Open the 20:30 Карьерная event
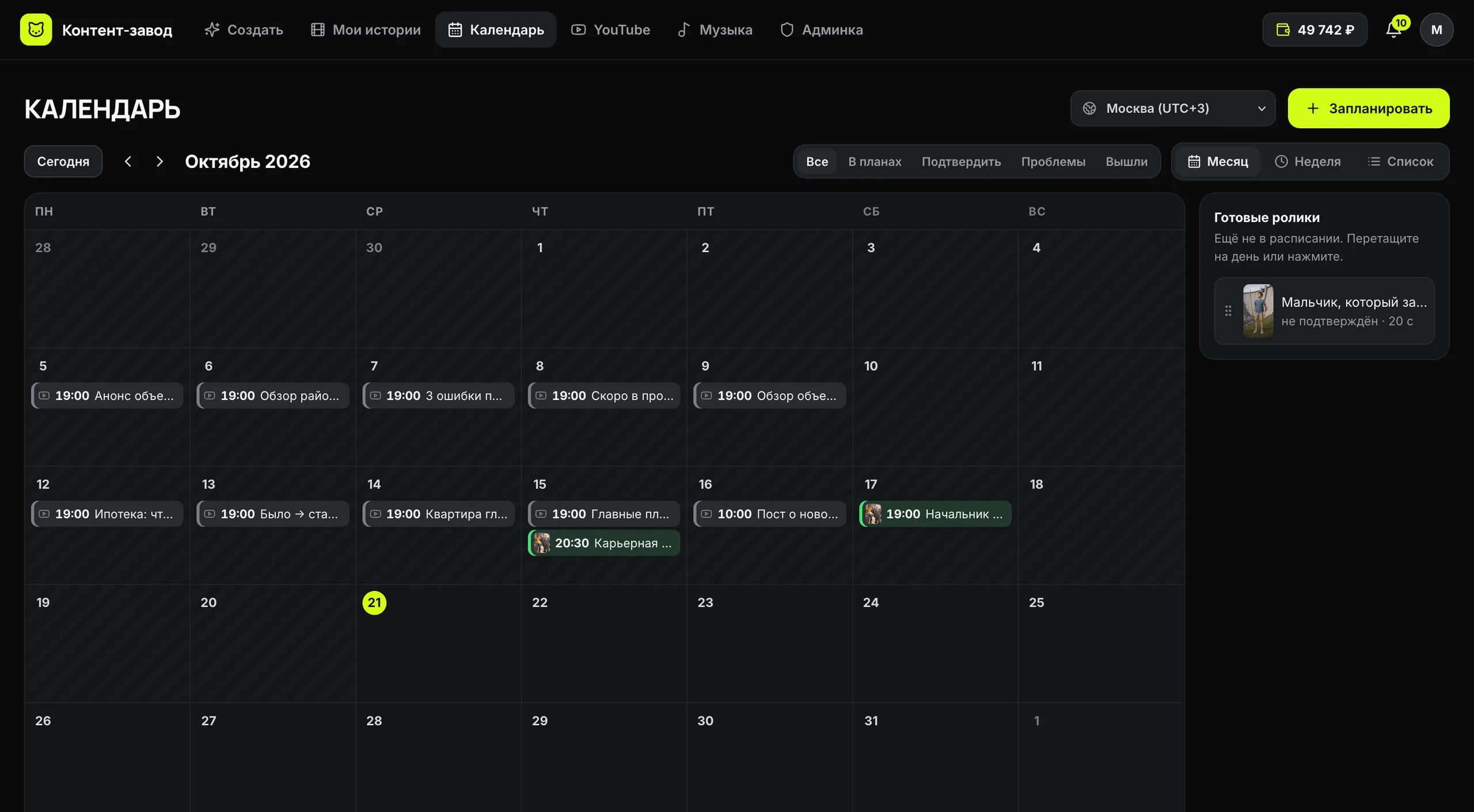This screenshot has width=1474, height=812. tap(604, 543)
